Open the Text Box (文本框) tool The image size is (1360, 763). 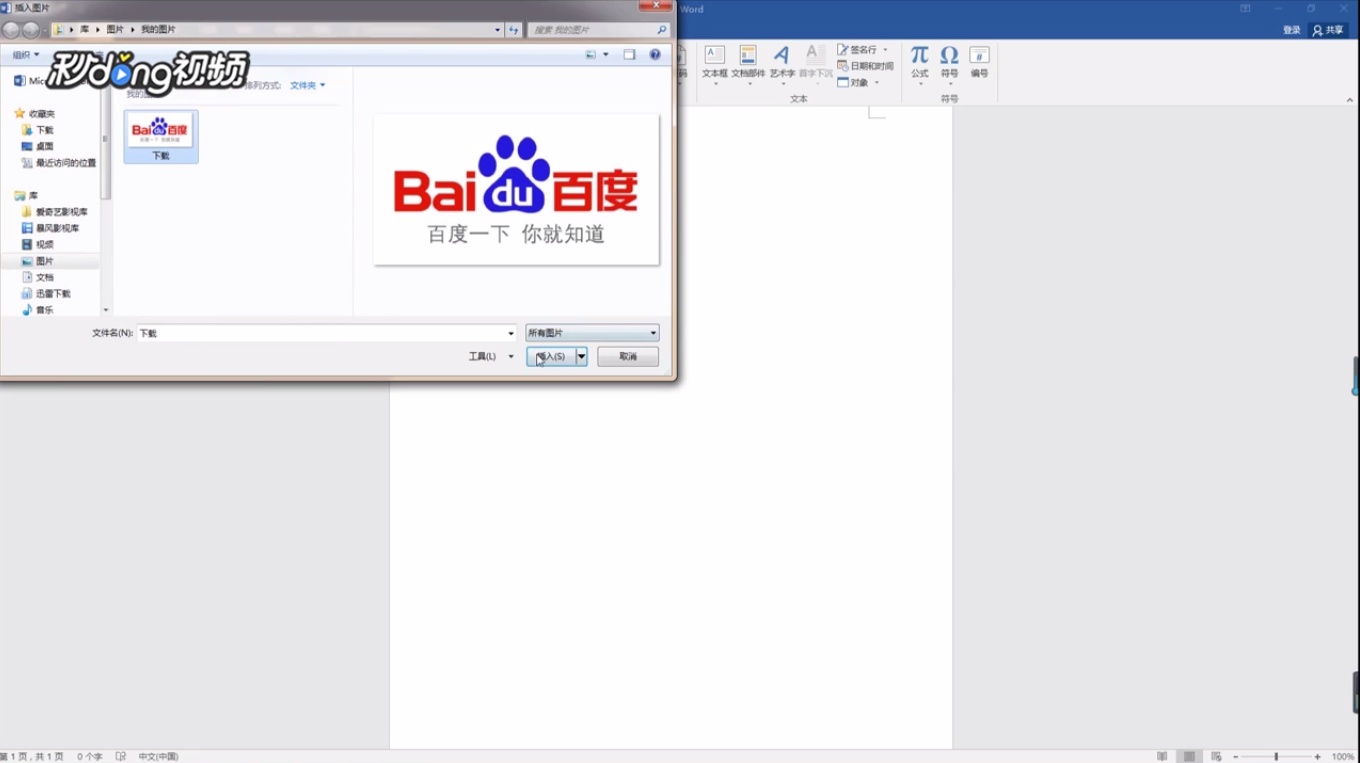click(714, 63)
